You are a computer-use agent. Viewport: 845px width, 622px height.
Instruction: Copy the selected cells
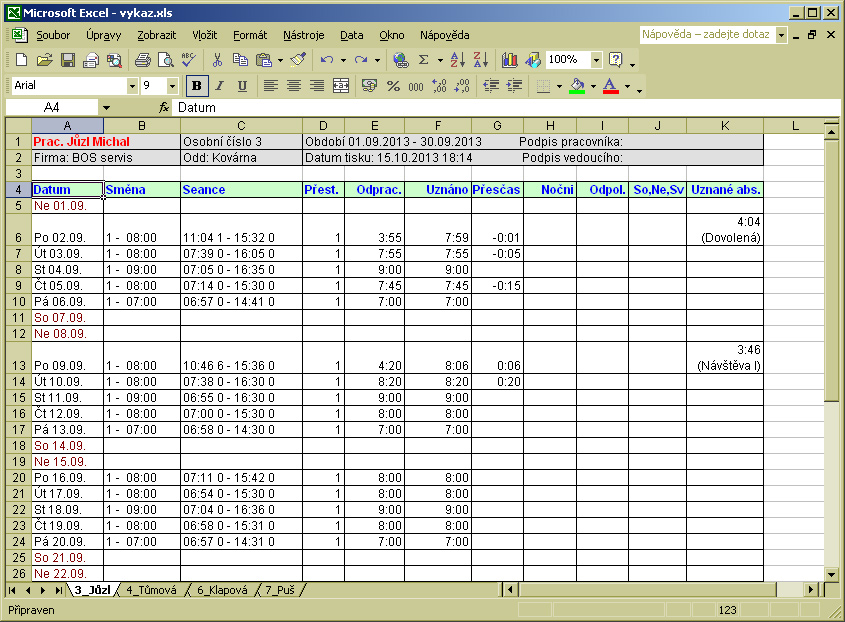[240, 60]
